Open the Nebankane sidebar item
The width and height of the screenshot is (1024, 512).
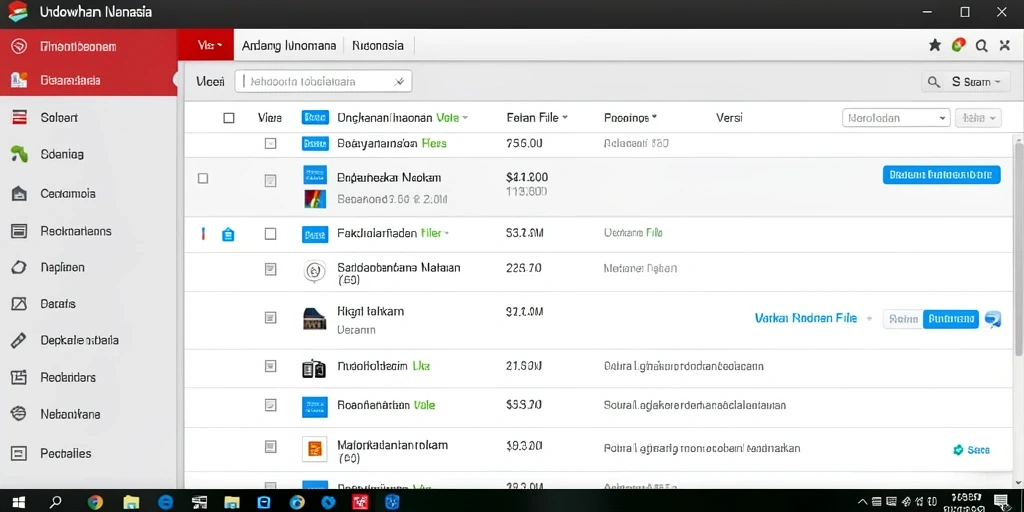(x=70, y=413)
